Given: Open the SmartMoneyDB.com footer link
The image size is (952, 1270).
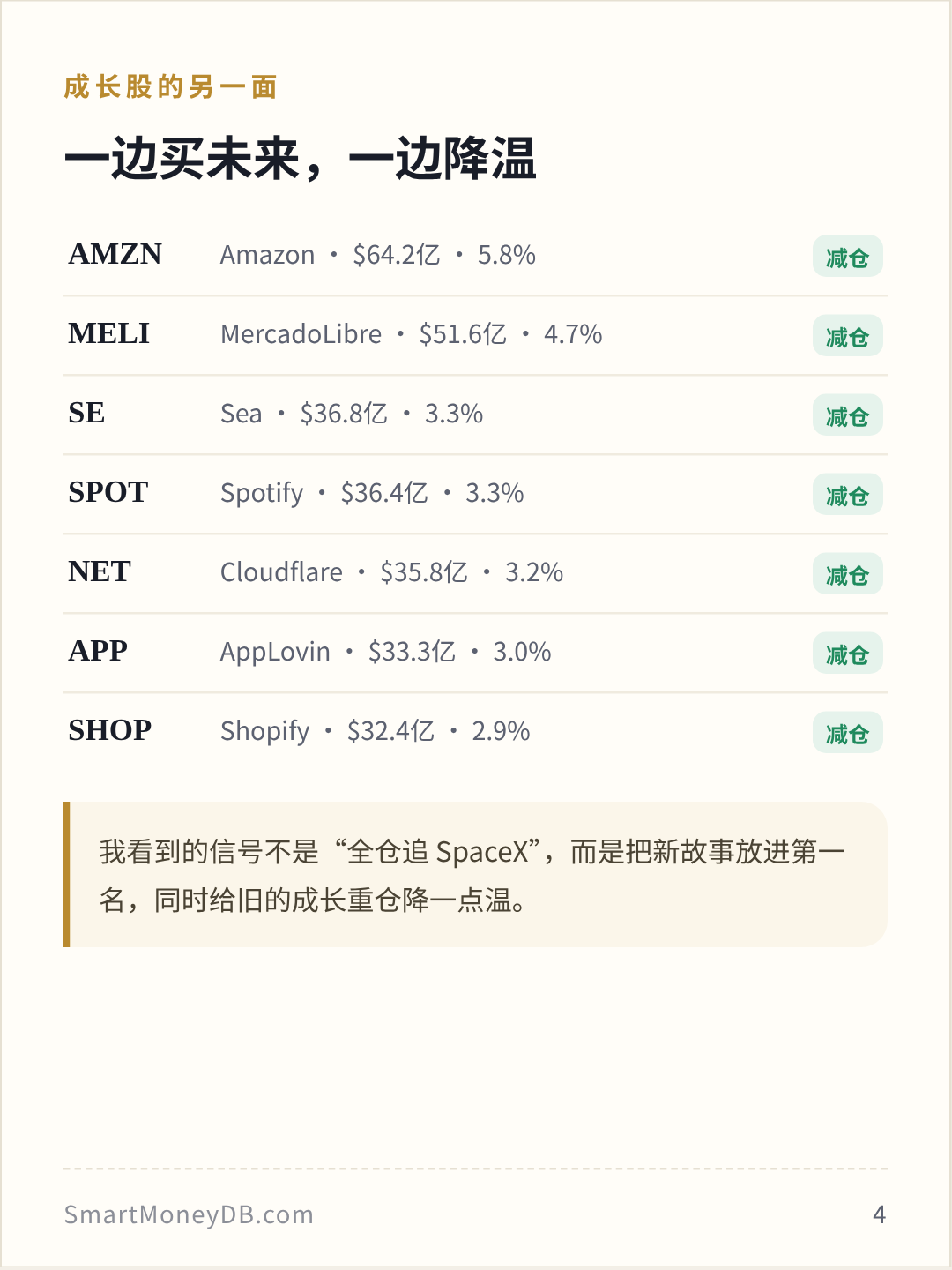Looking at the screenshot, I should [189, 1214].
